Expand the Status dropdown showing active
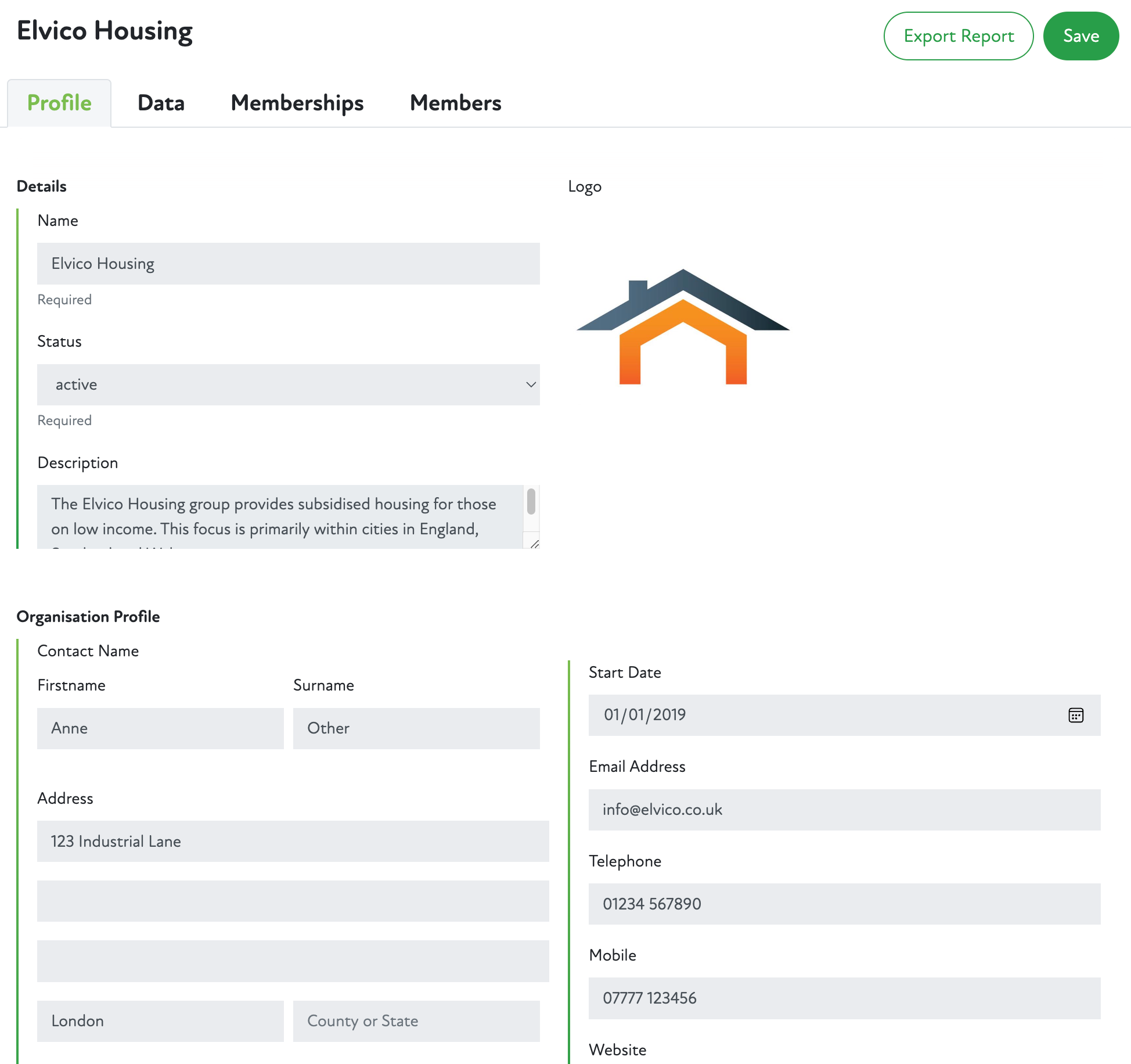The width and height of the screenshot is (1131, 1064). tap(288, 384)
